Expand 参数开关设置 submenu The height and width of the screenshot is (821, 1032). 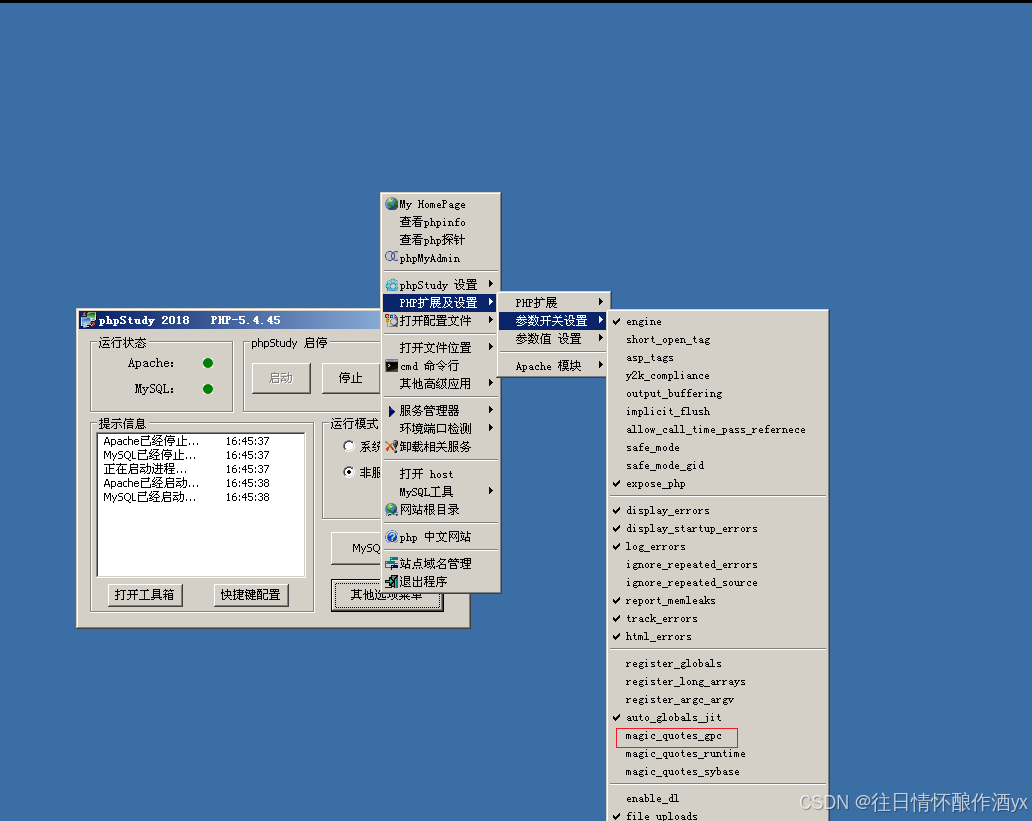(553, 321)
